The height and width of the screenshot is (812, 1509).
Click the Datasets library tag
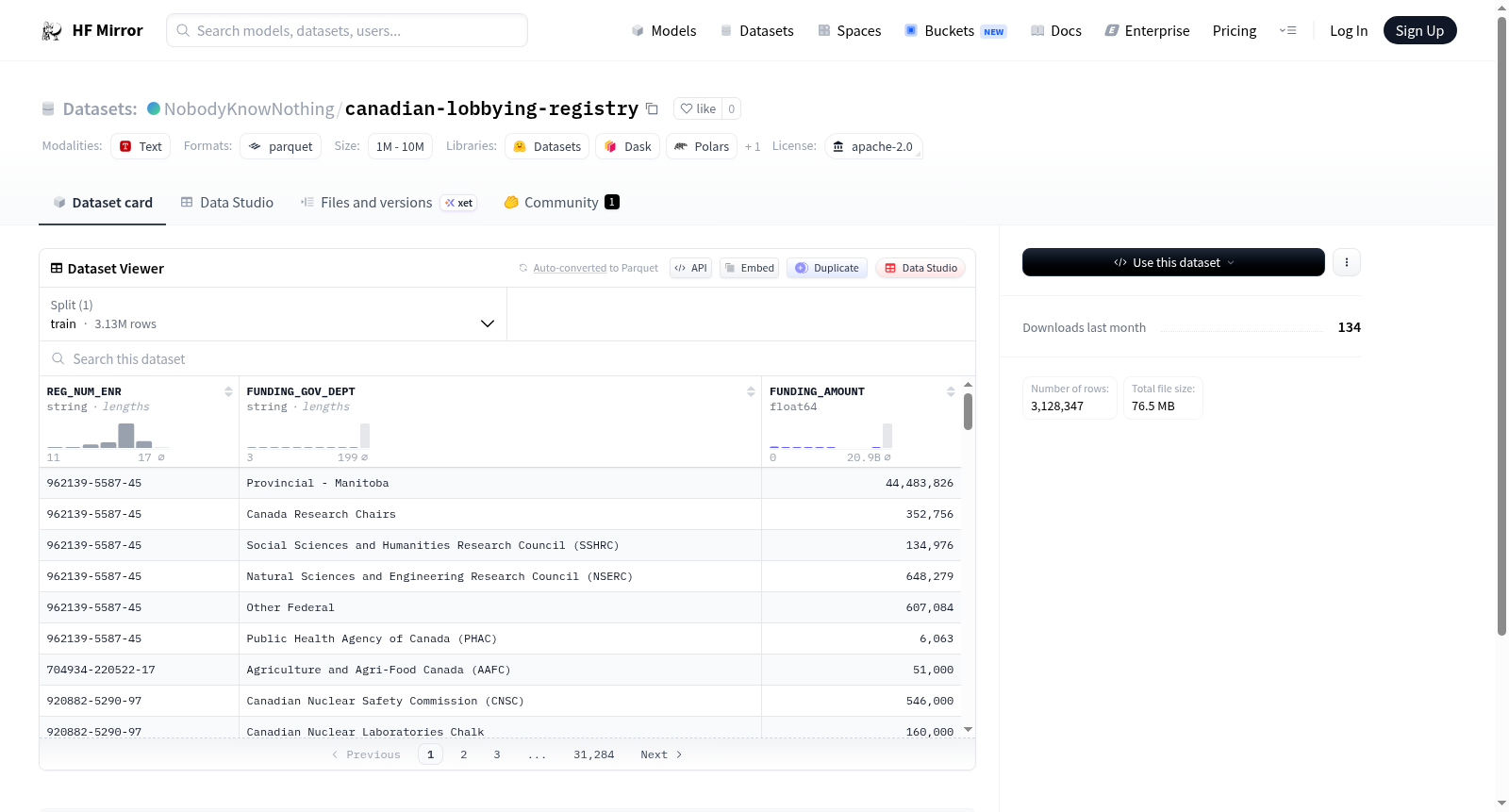tap(547, 146)
